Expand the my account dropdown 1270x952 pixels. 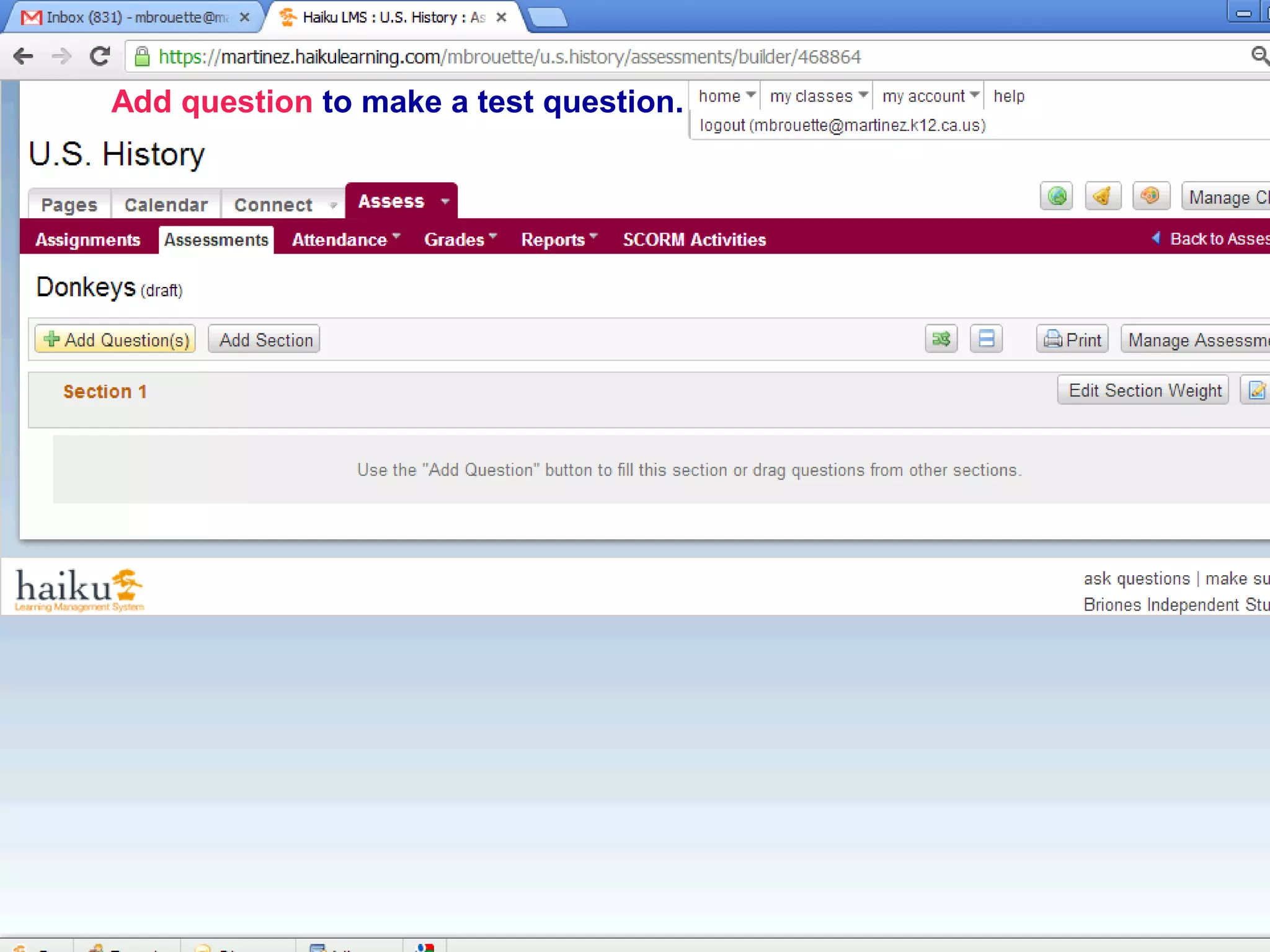coord(930,96)
